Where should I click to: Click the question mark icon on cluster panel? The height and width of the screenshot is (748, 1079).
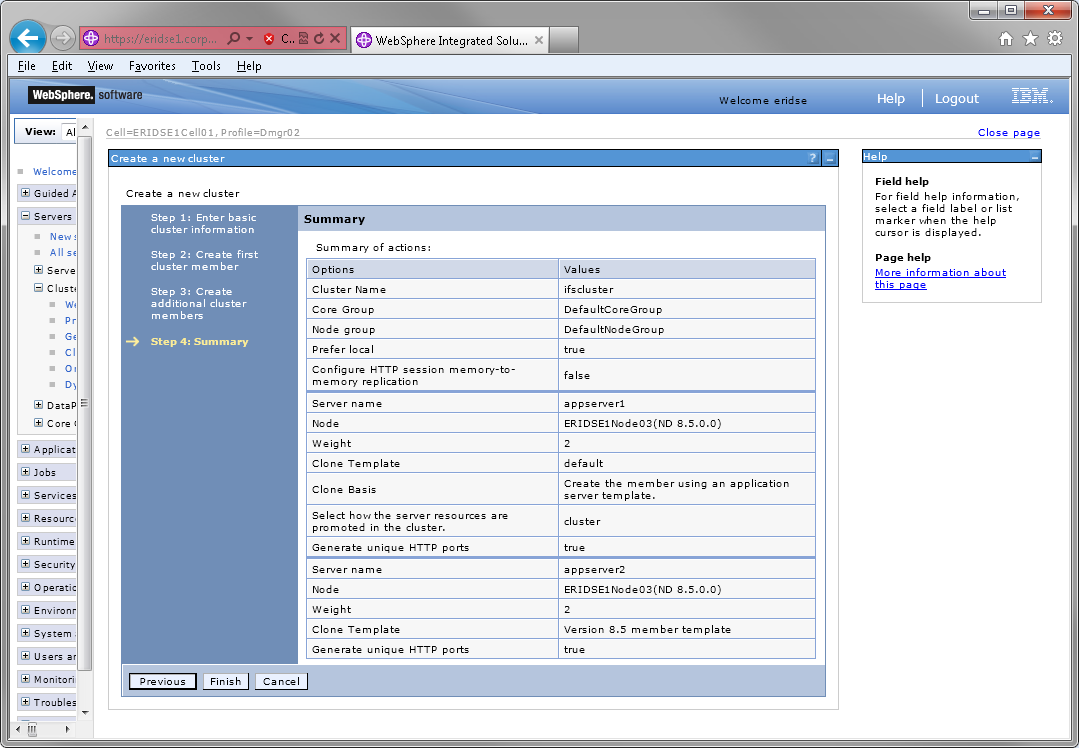813,158
